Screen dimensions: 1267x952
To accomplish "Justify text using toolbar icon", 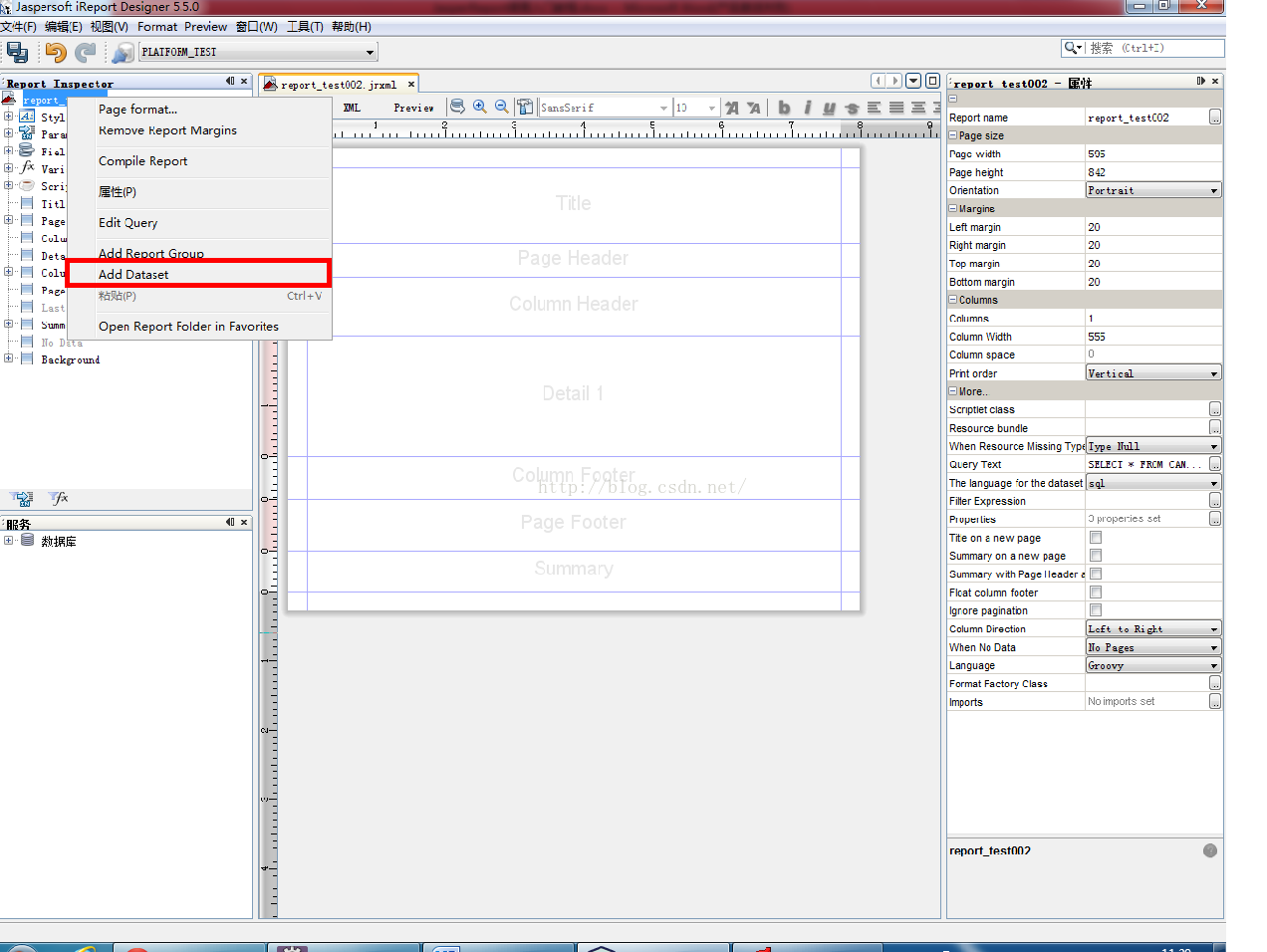I will (896, 108).
